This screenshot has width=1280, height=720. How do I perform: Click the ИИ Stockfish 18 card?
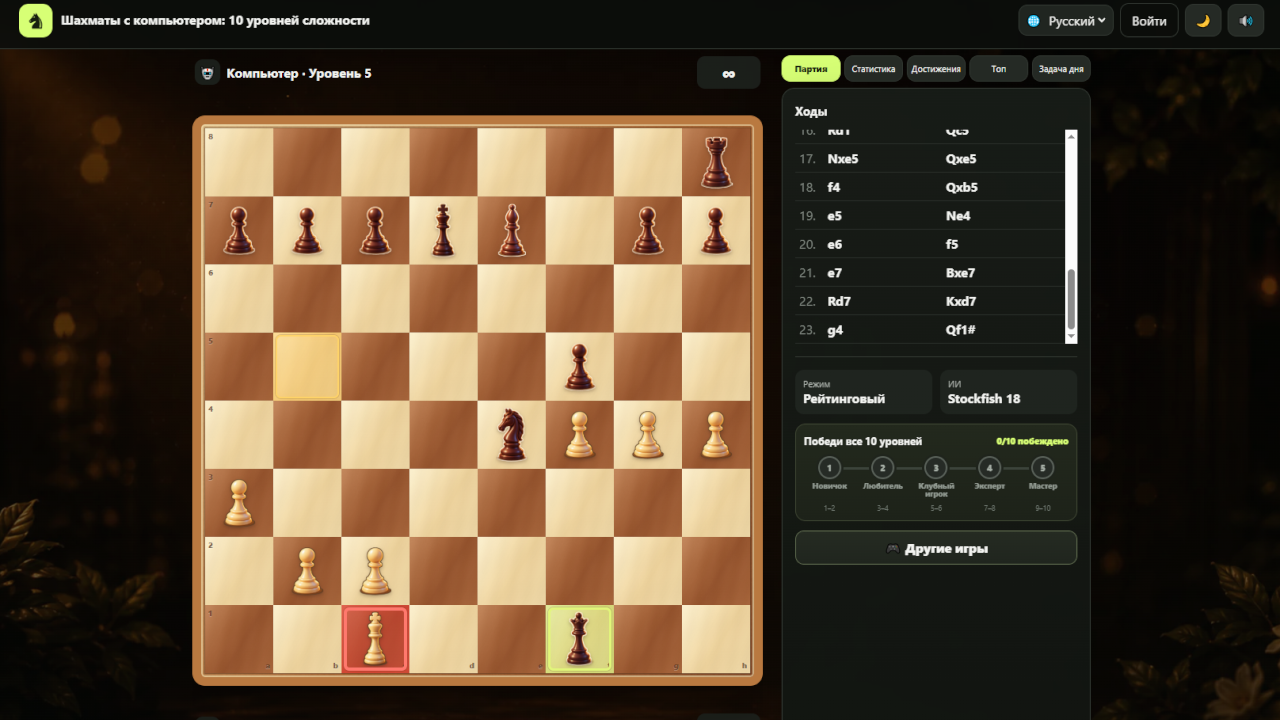[x=1008, y=392]
